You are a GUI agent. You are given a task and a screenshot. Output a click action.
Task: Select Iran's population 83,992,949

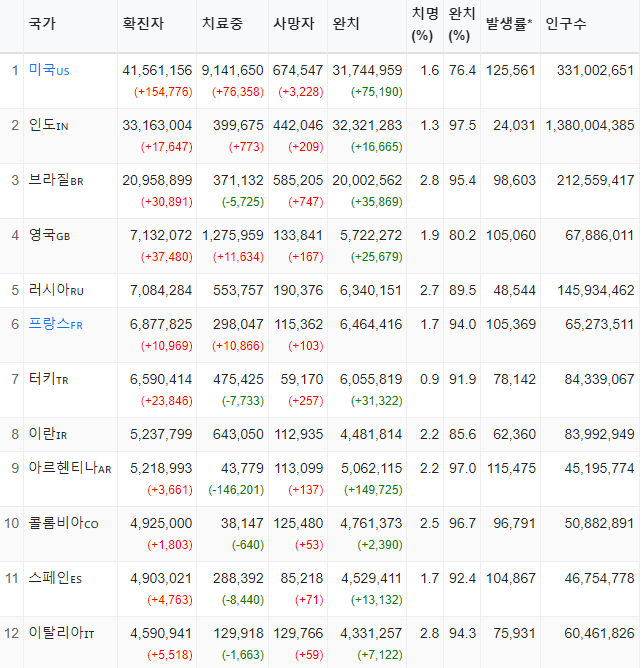[x=600, y=435]
